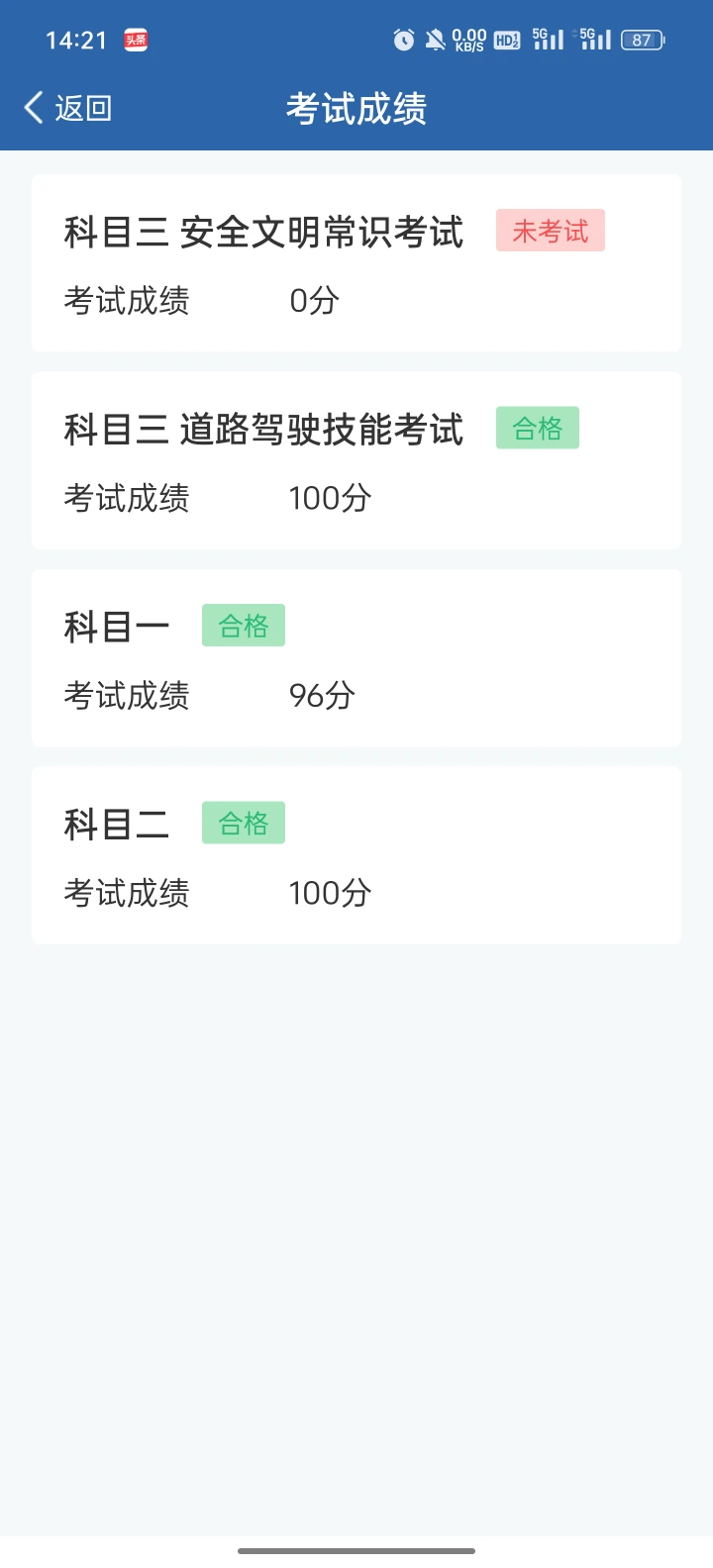Tap the 合格 badge beside 科目一
The image size is (713, 1568).
click(x=244, y=626)
